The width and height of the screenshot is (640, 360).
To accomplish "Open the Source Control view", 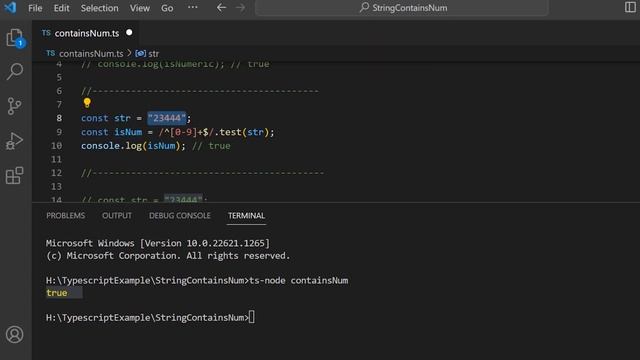I will 14,106.
